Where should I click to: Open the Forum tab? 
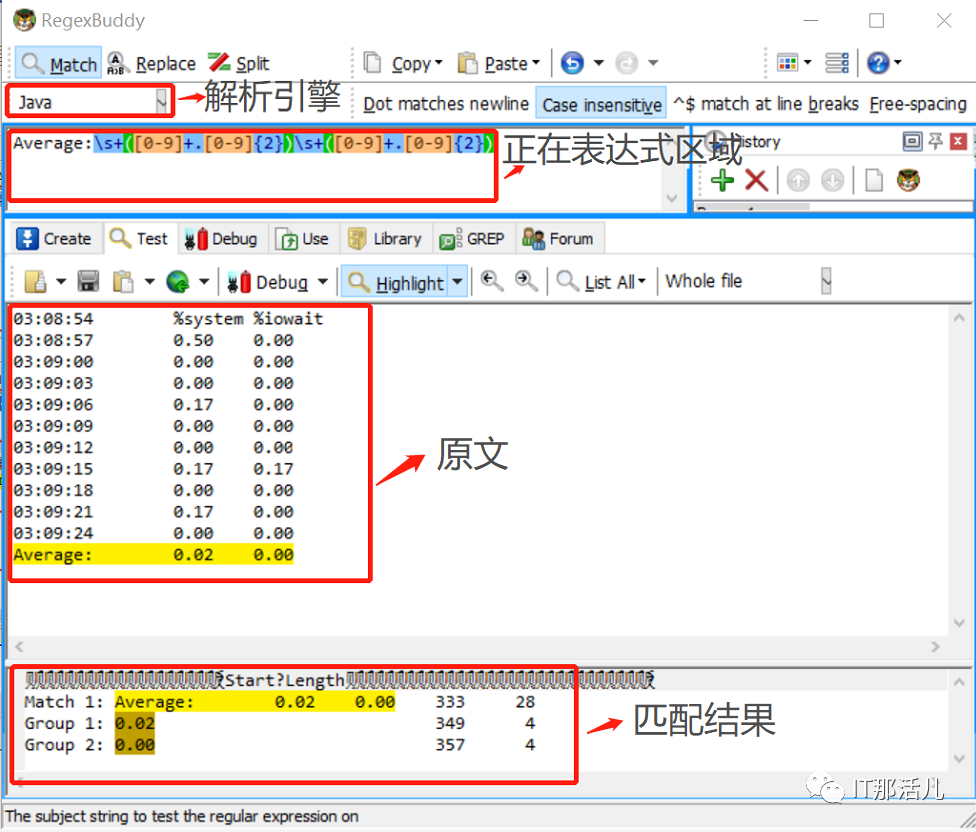click(558, 238)
